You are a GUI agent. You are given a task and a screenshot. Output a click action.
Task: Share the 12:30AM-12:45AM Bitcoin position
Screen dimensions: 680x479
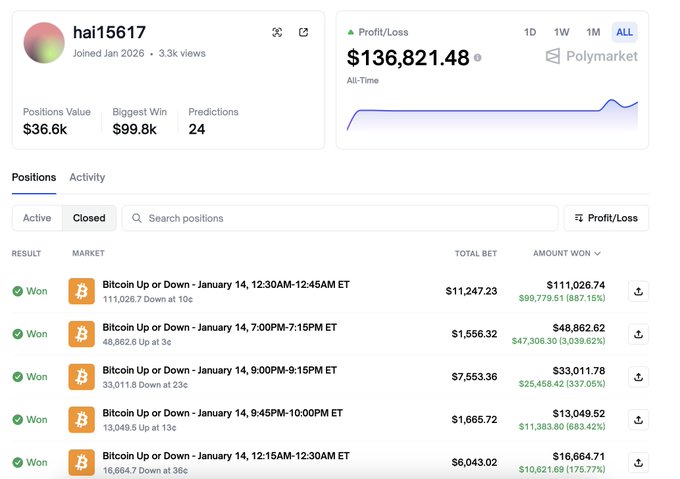click(638, 291)
